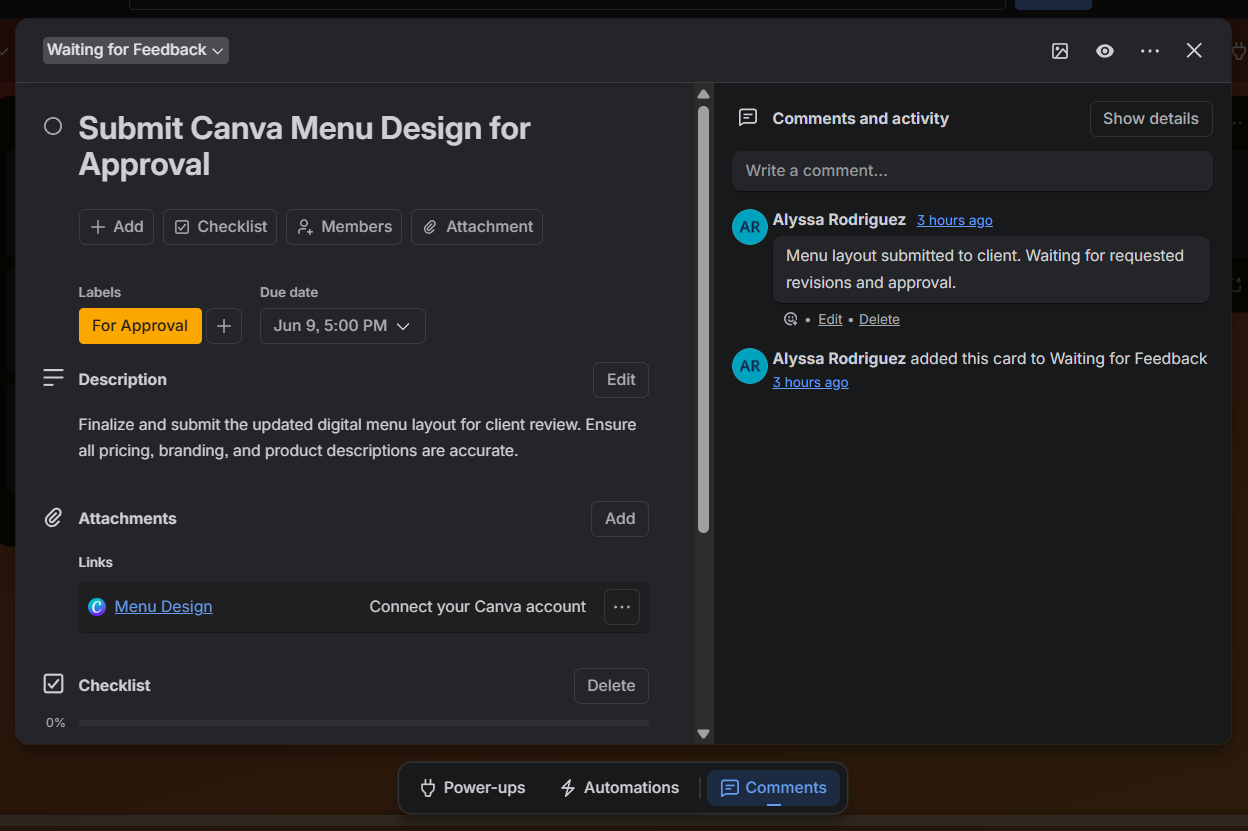
Task: Click the card details scrollbar thumb
Action: 703,318
